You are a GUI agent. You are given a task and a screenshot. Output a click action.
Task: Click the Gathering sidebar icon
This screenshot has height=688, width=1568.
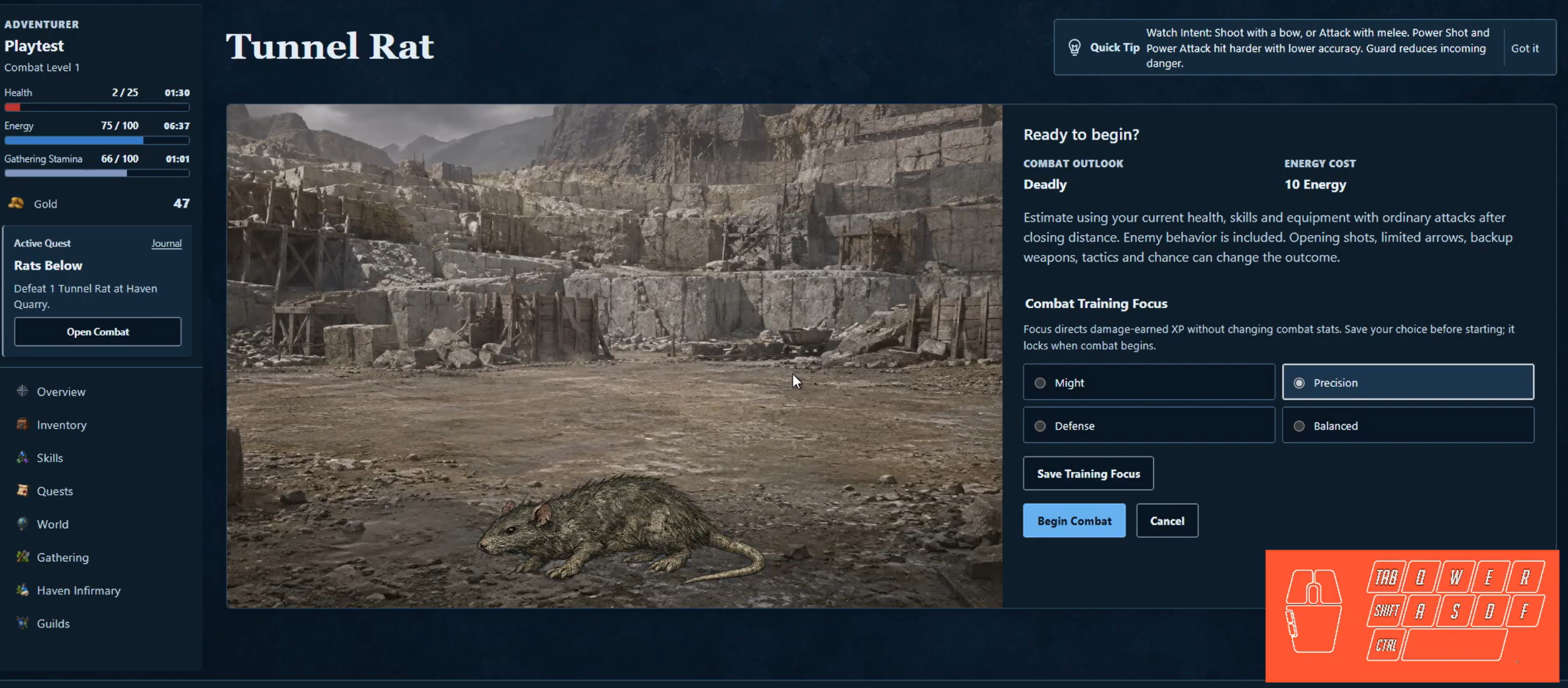tap(22, 557)
